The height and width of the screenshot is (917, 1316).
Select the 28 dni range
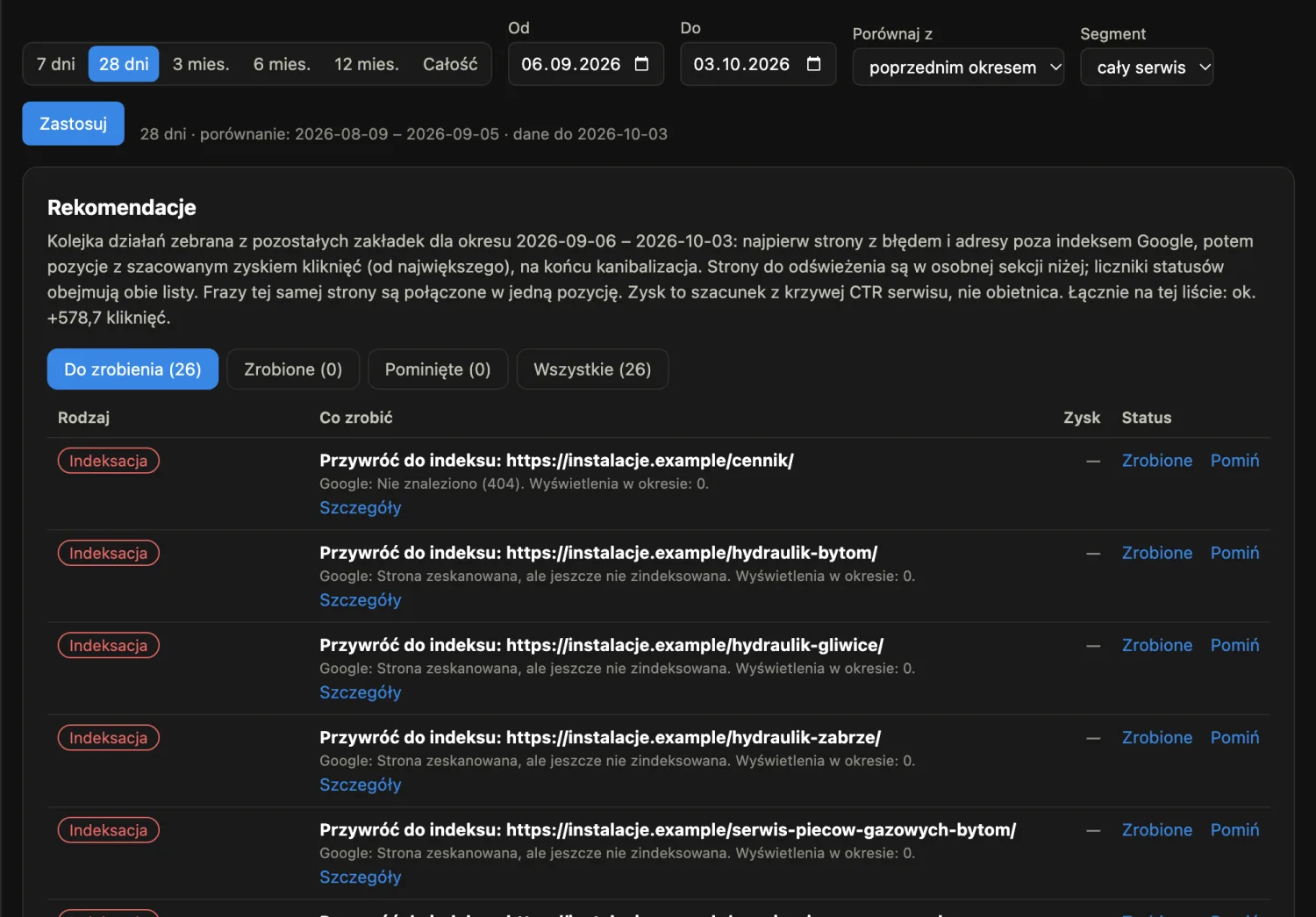(x=124, y=64)
